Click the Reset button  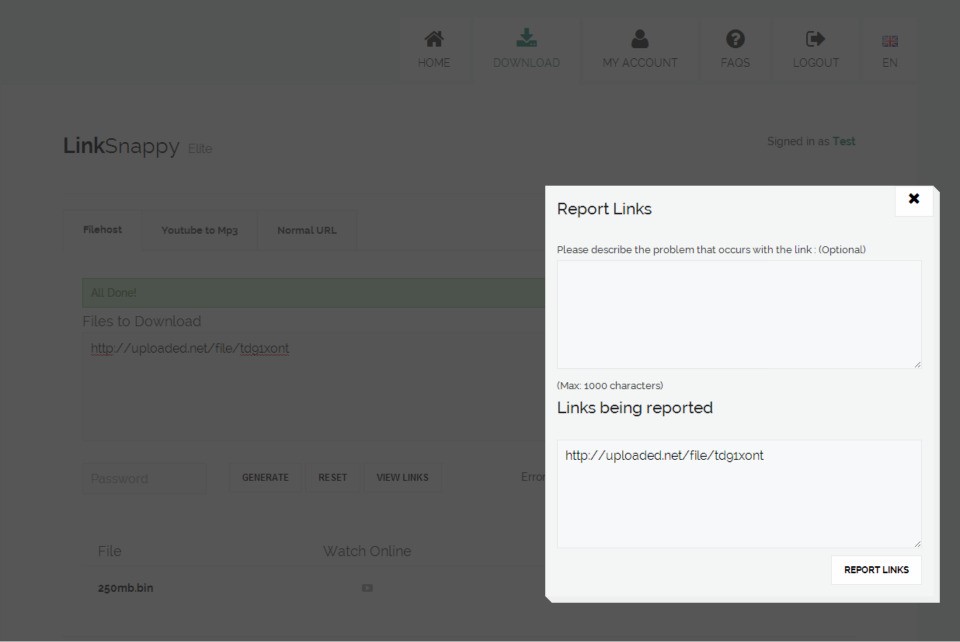[332, 477]
